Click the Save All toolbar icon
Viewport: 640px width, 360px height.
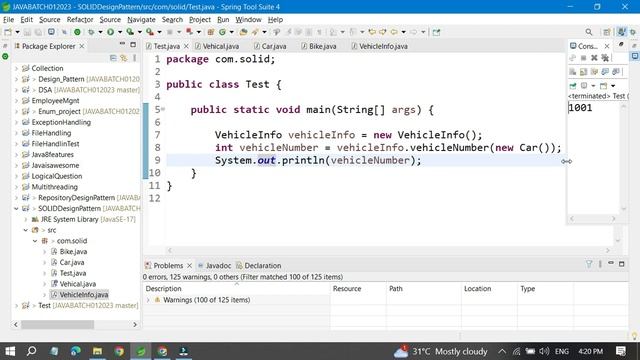(x=38, y=32)
